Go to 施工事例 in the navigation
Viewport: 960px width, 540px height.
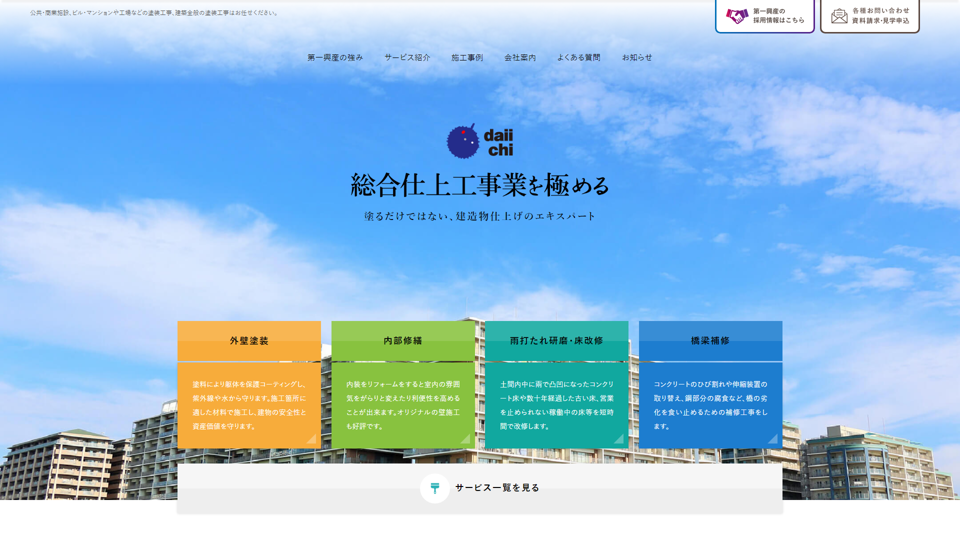[467, 58]
